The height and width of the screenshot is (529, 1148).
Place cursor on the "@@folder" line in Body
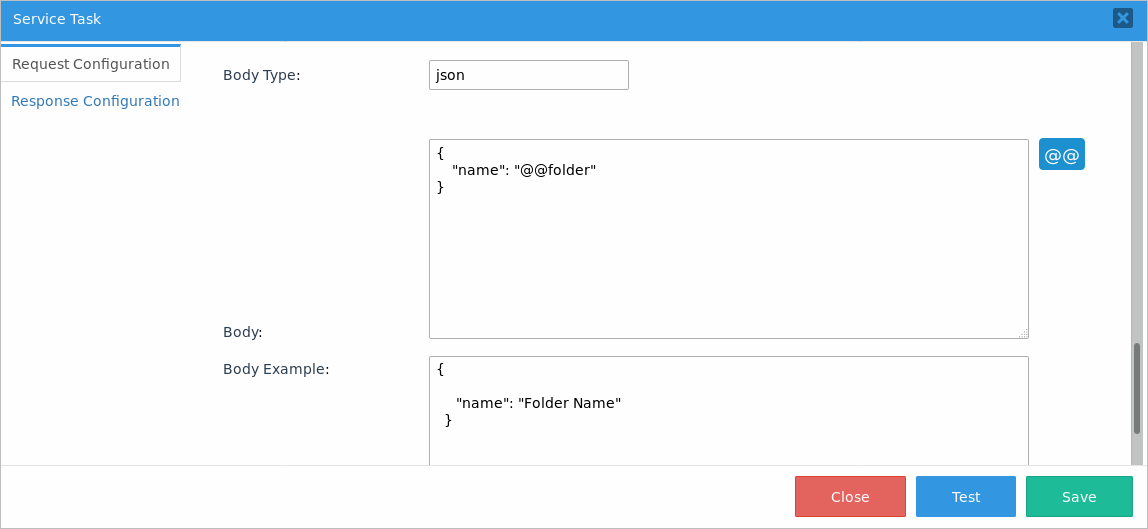coord(524,170)
